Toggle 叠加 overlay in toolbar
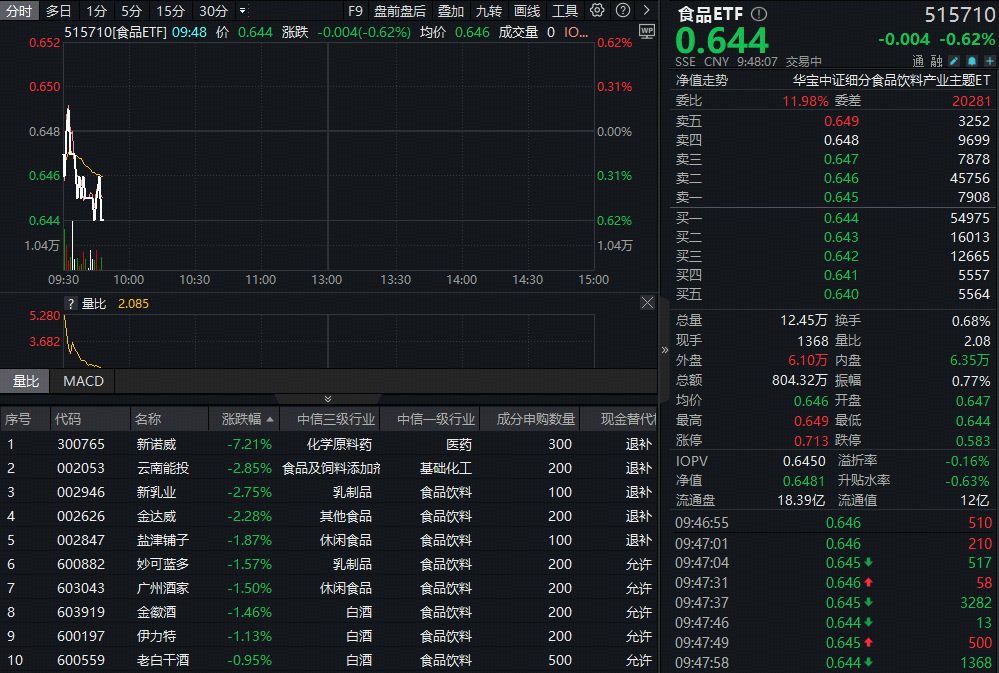The height and width of the screenshot is (673, 999). pyautogui.click(x=451, y=11)
